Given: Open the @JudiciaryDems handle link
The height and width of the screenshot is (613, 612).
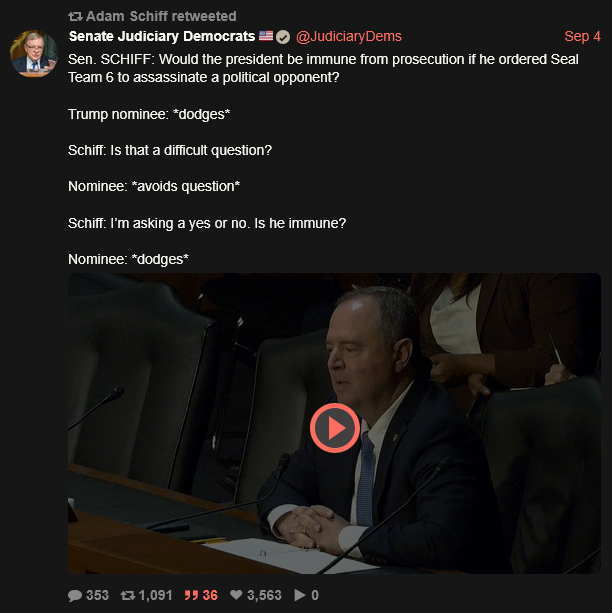Looking at the screenshot, I should pyautogui.click(x=348, y=36).
